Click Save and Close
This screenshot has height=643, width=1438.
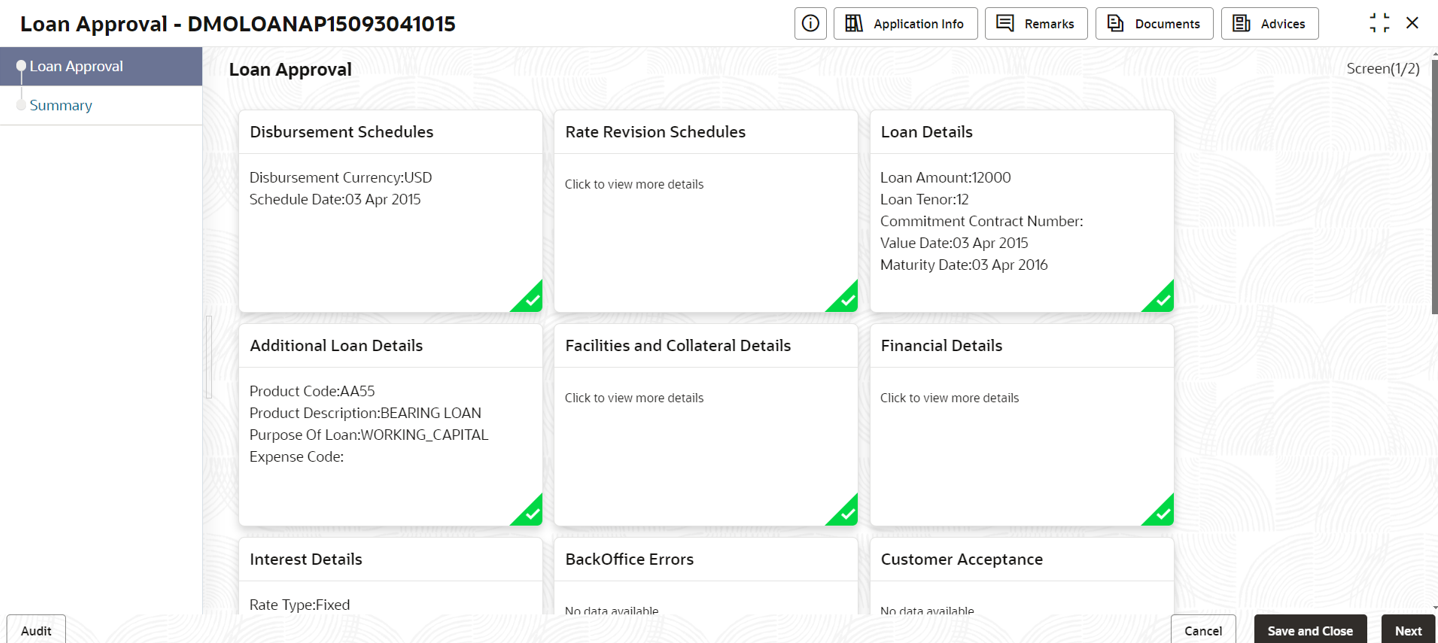(1310, 630)
